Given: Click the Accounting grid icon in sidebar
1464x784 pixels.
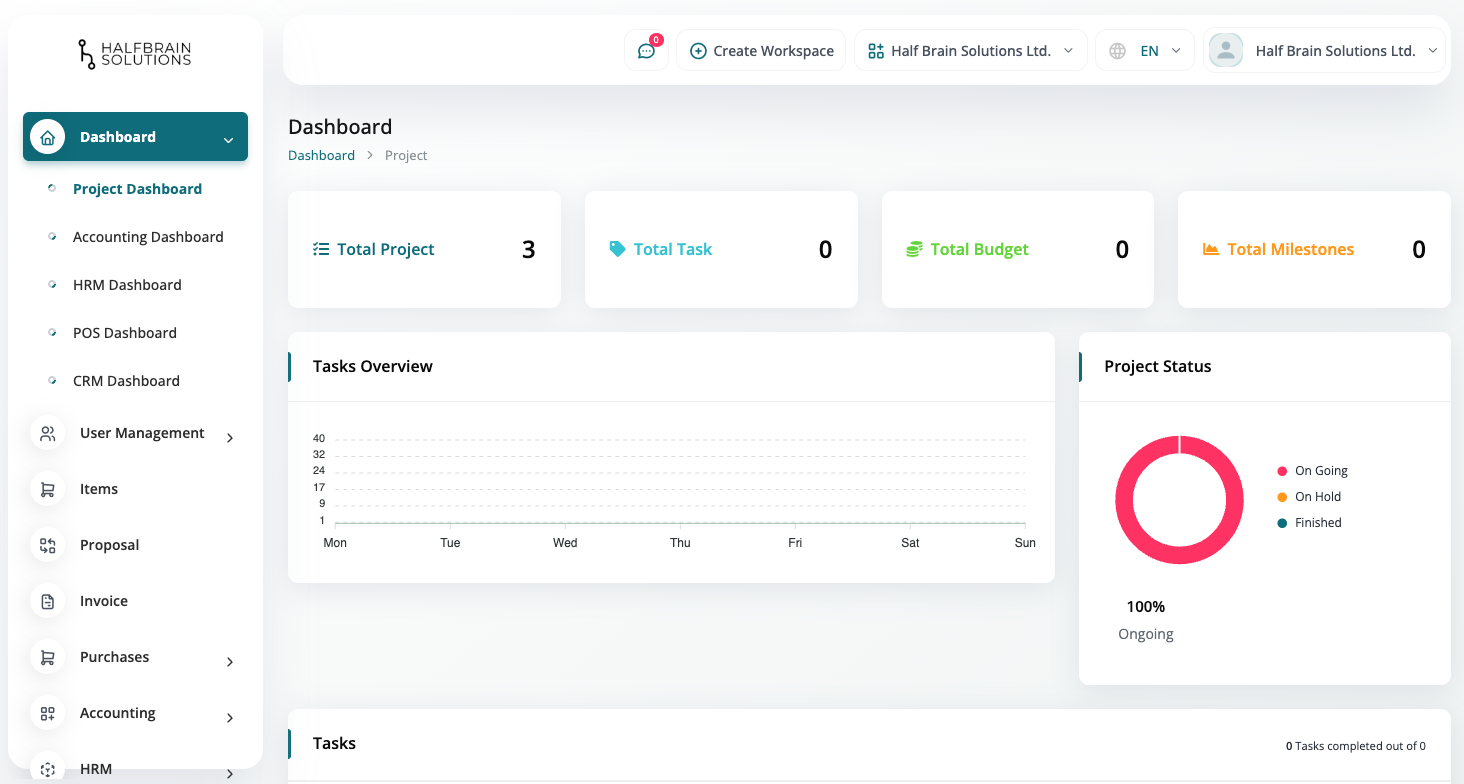Looking at the screenshot, I should [x=47, y=713].
